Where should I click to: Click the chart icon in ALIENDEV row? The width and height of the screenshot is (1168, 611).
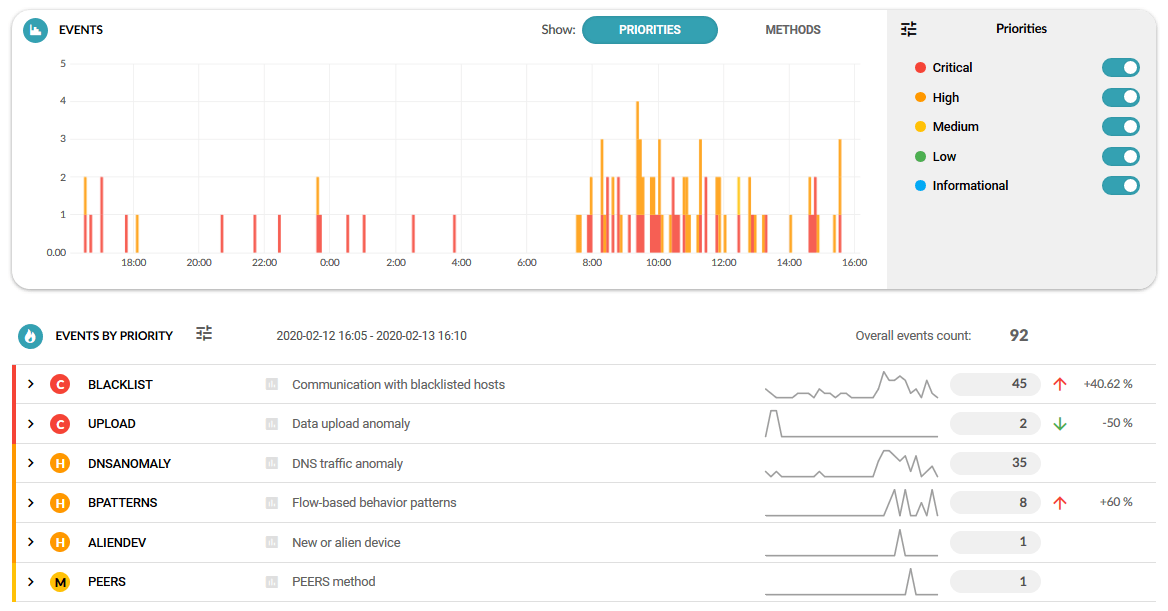[271, 543]
